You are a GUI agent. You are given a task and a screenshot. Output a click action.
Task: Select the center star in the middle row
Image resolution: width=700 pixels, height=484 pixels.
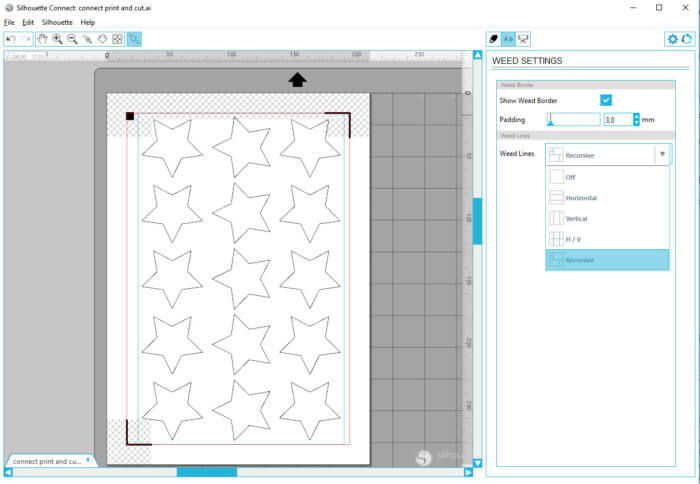pyautogui.click(x=242, y=278)
